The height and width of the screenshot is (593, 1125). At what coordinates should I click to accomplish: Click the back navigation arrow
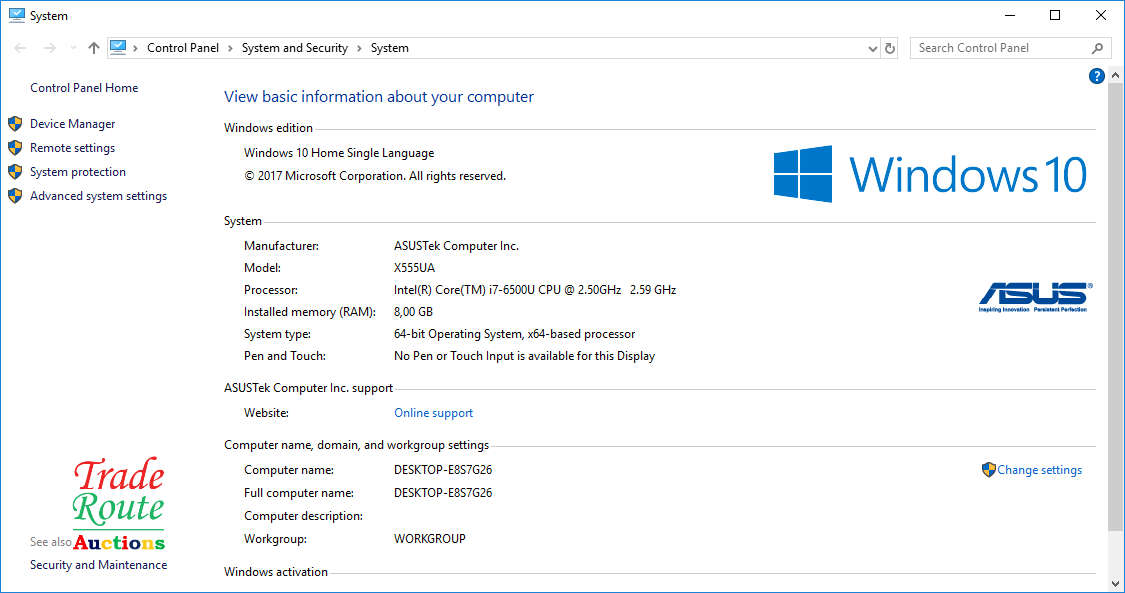pyautogui.click(x=21, y=48)
